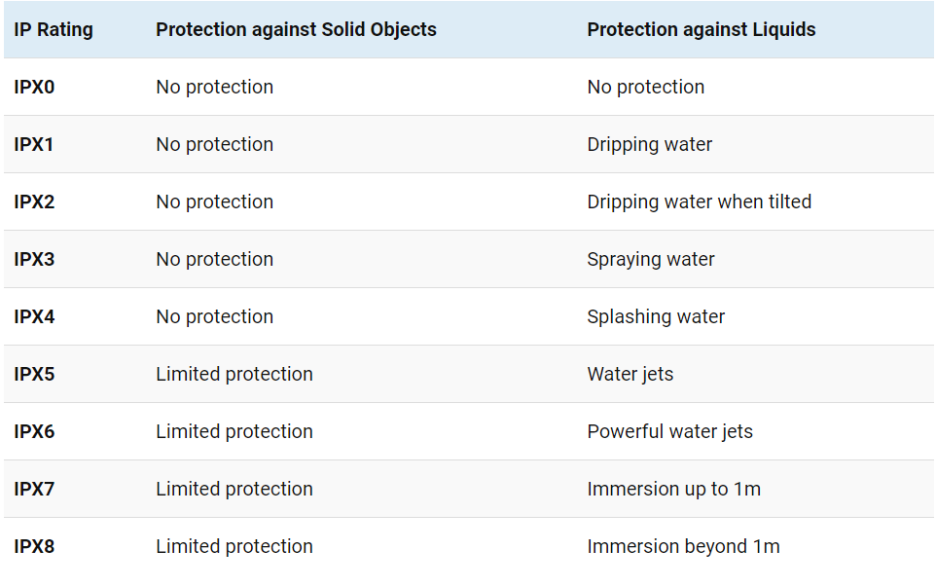Select the IPX2 rating cell

pos(34,202)
